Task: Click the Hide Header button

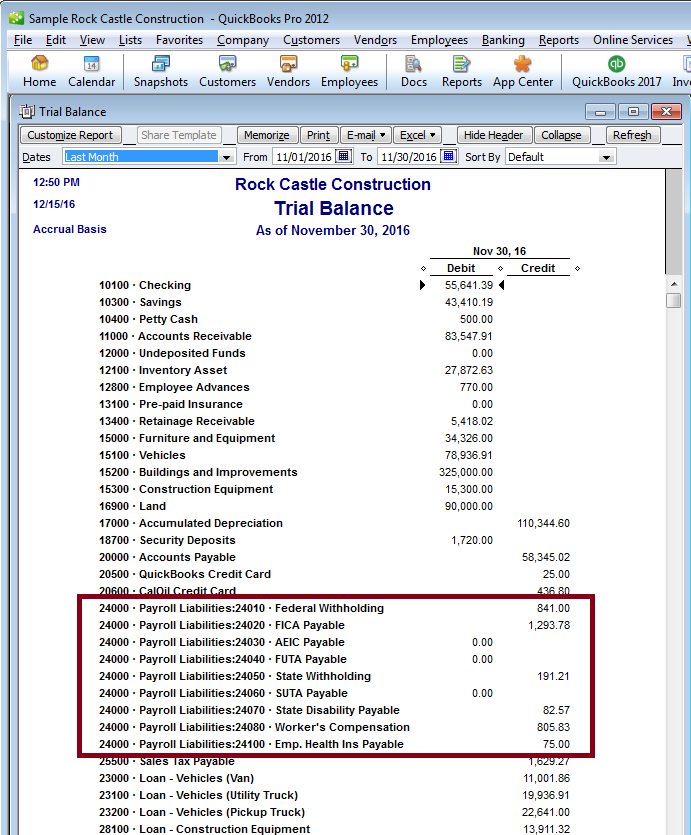Action: (493, 135)
